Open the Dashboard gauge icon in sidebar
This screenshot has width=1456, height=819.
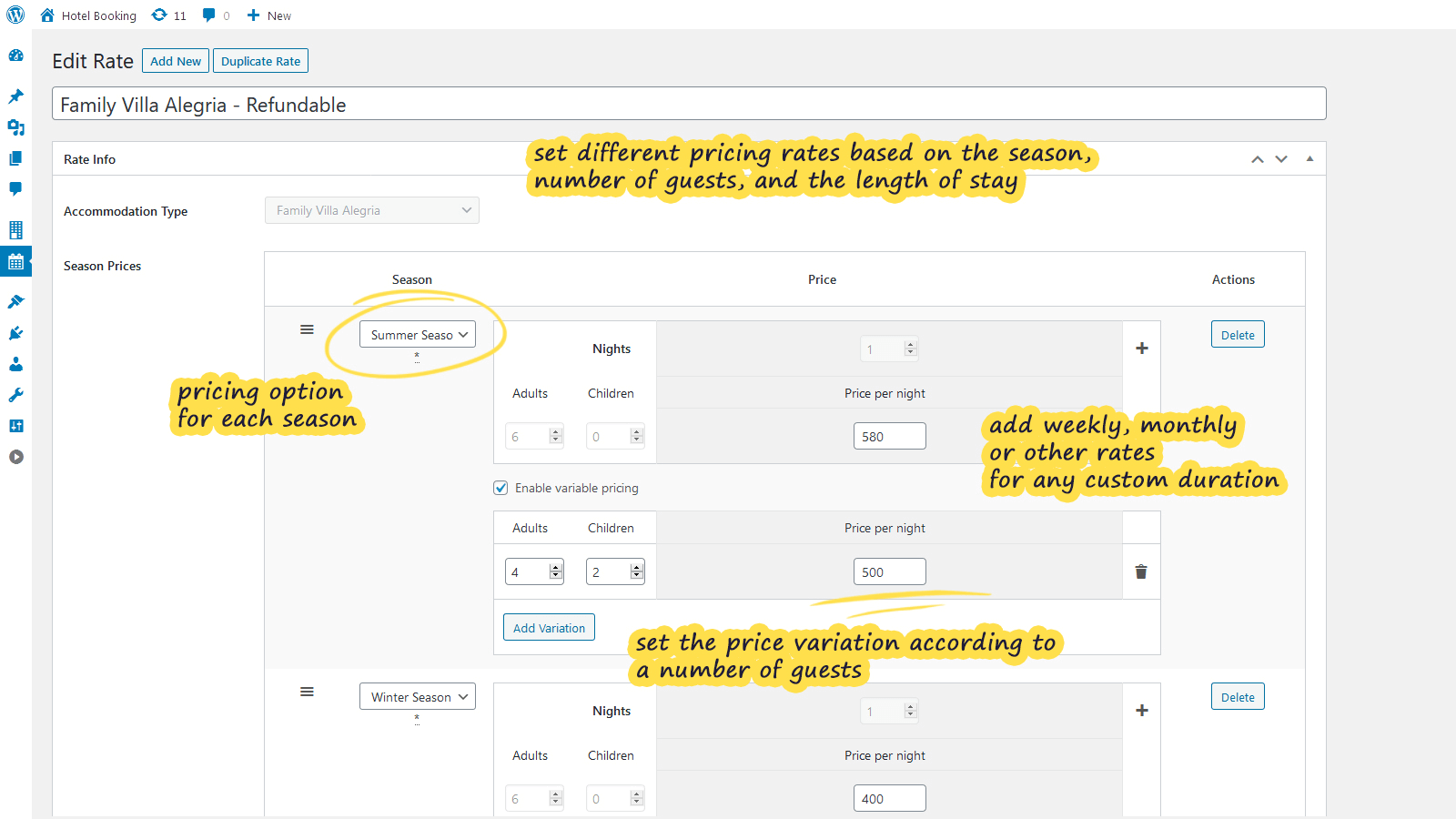15,56
